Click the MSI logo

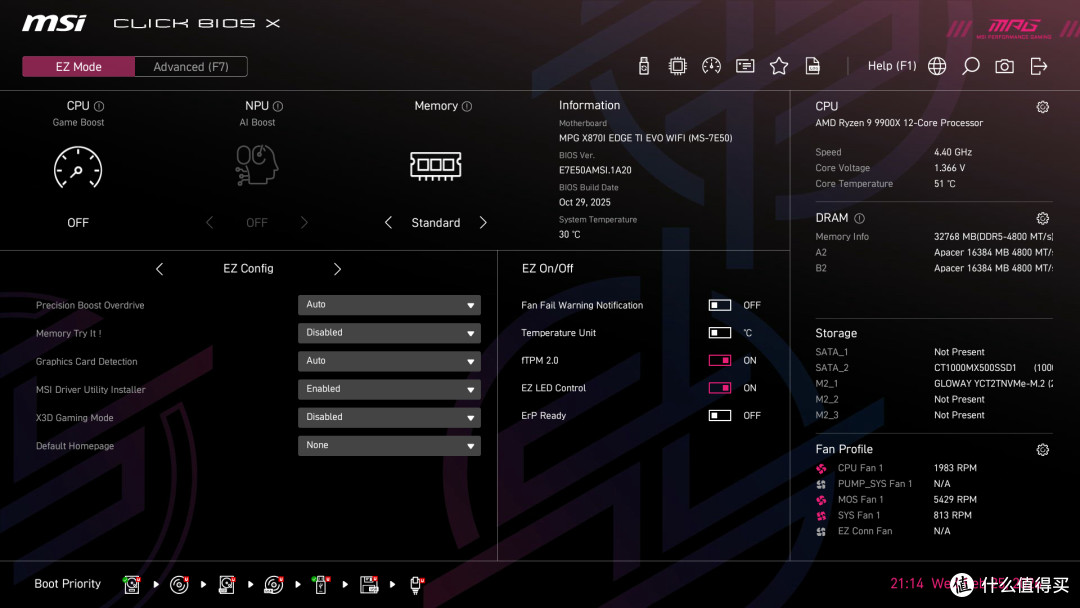point(54,23)
